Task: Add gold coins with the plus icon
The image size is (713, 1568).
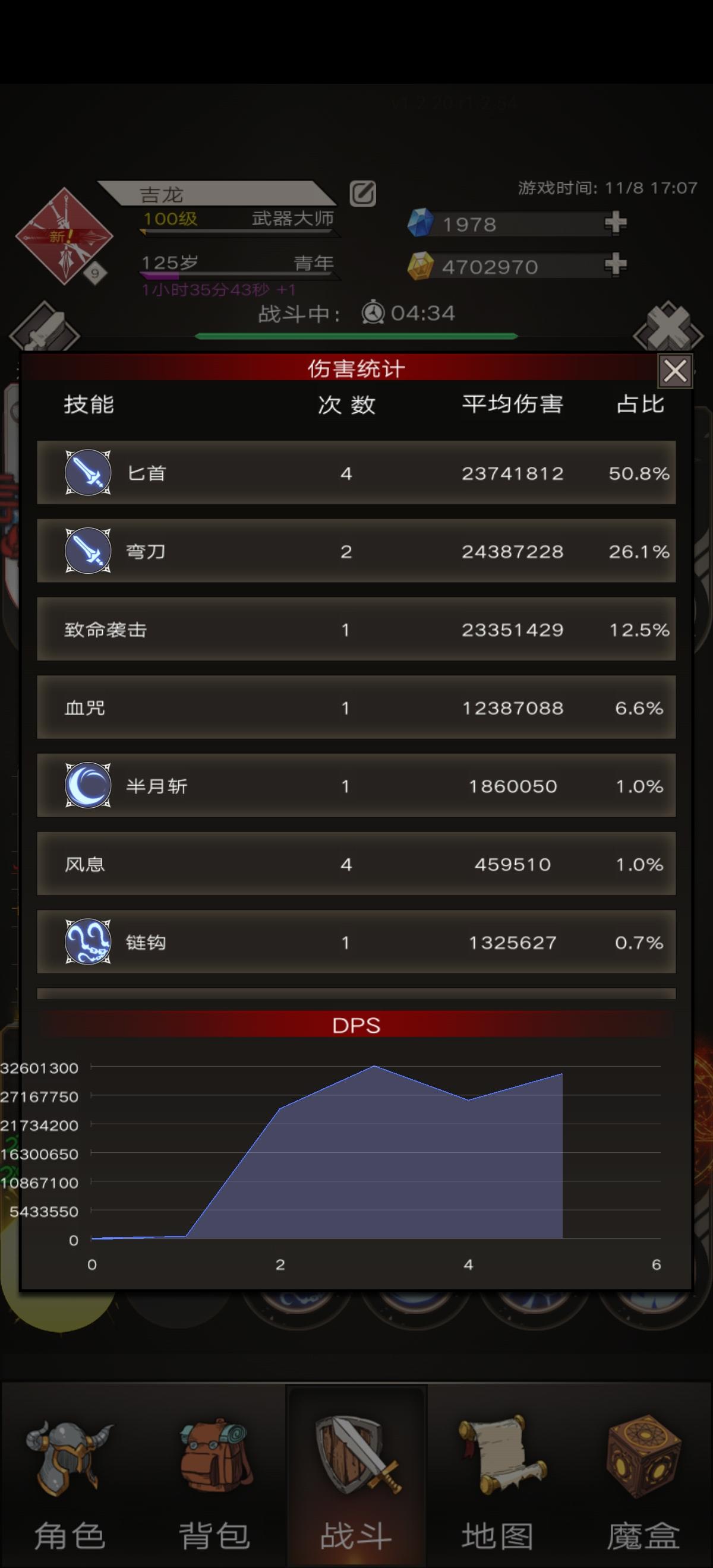Action: tap(615, 265)
